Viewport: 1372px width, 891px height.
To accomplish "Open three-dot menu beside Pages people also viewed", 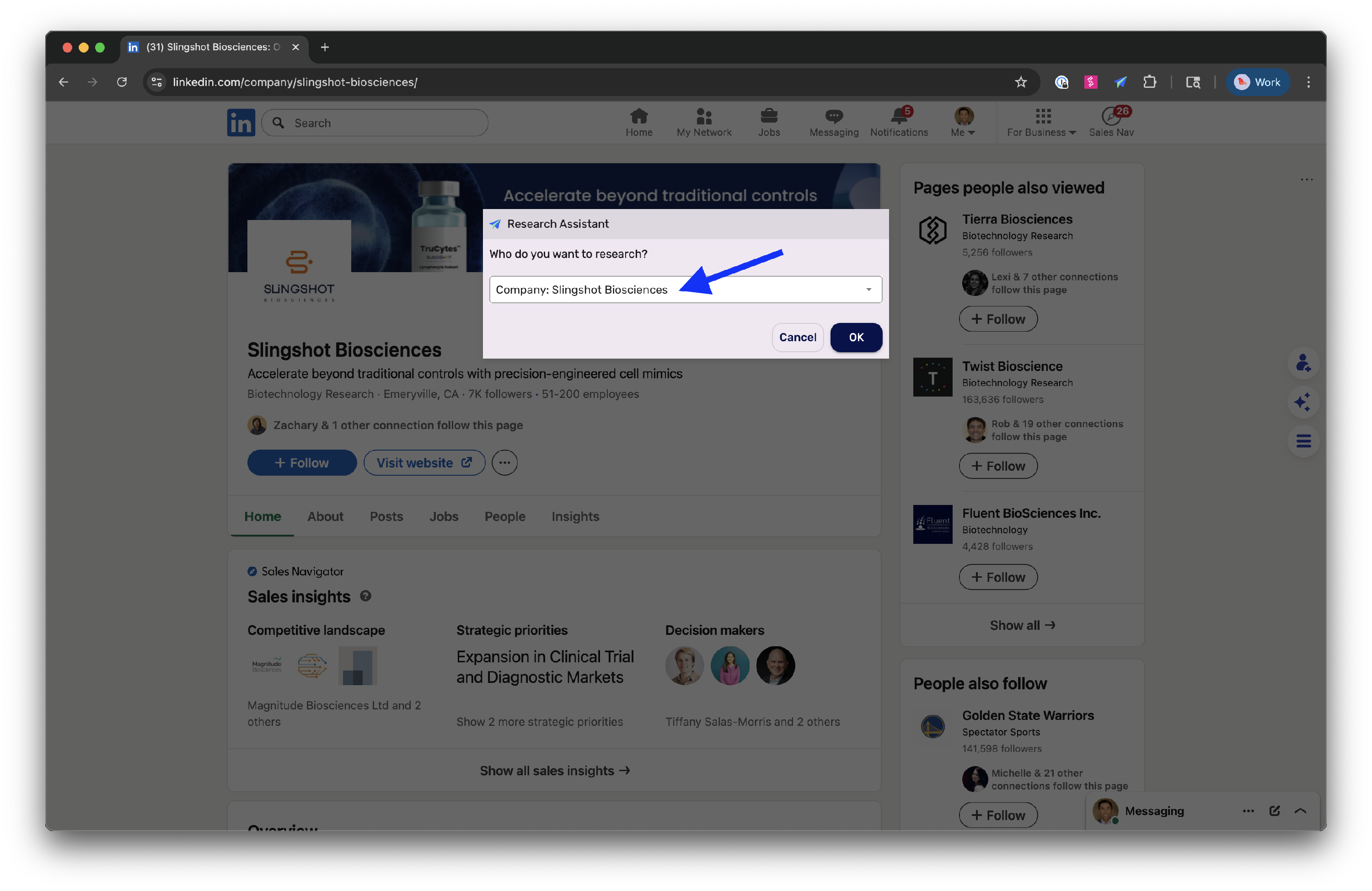I will tap(1306, 179).
